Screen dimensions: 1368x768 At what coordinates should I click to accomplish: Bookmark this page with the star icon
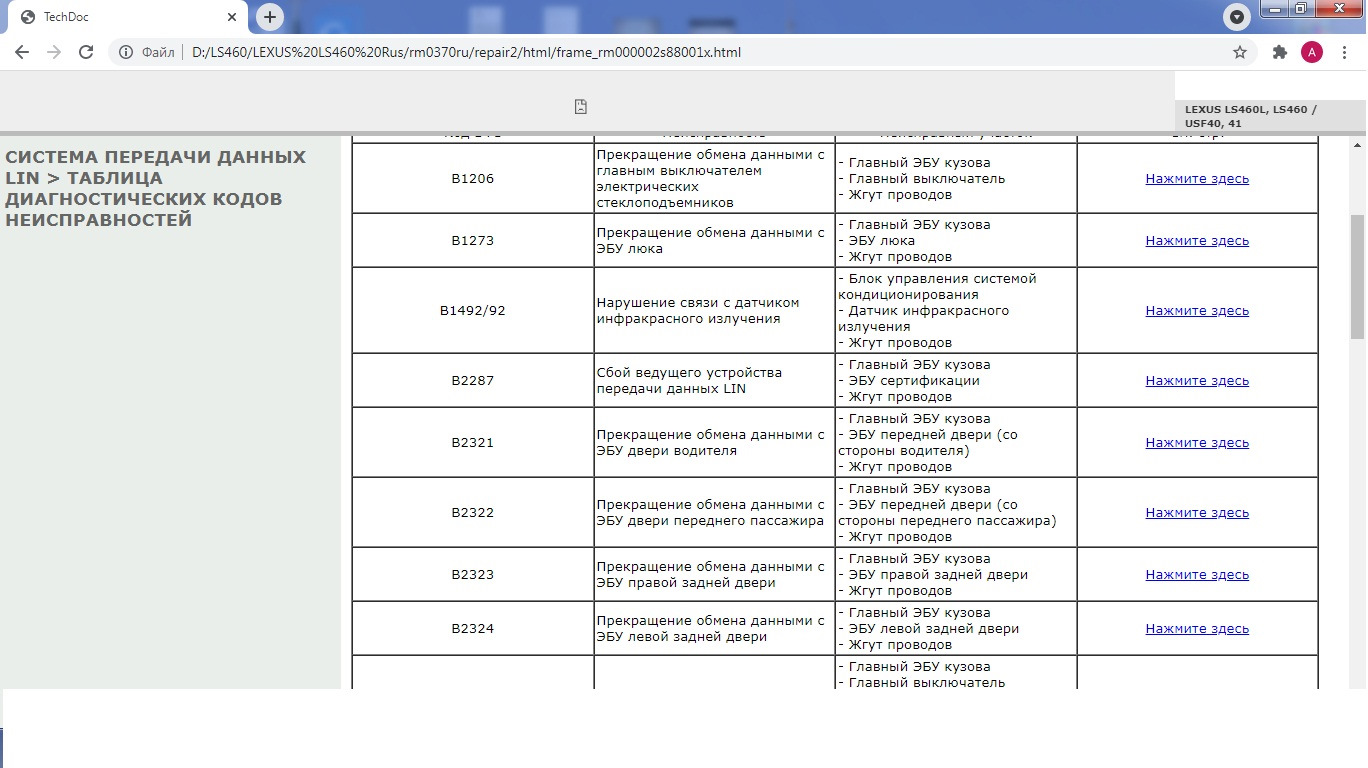1240,52
